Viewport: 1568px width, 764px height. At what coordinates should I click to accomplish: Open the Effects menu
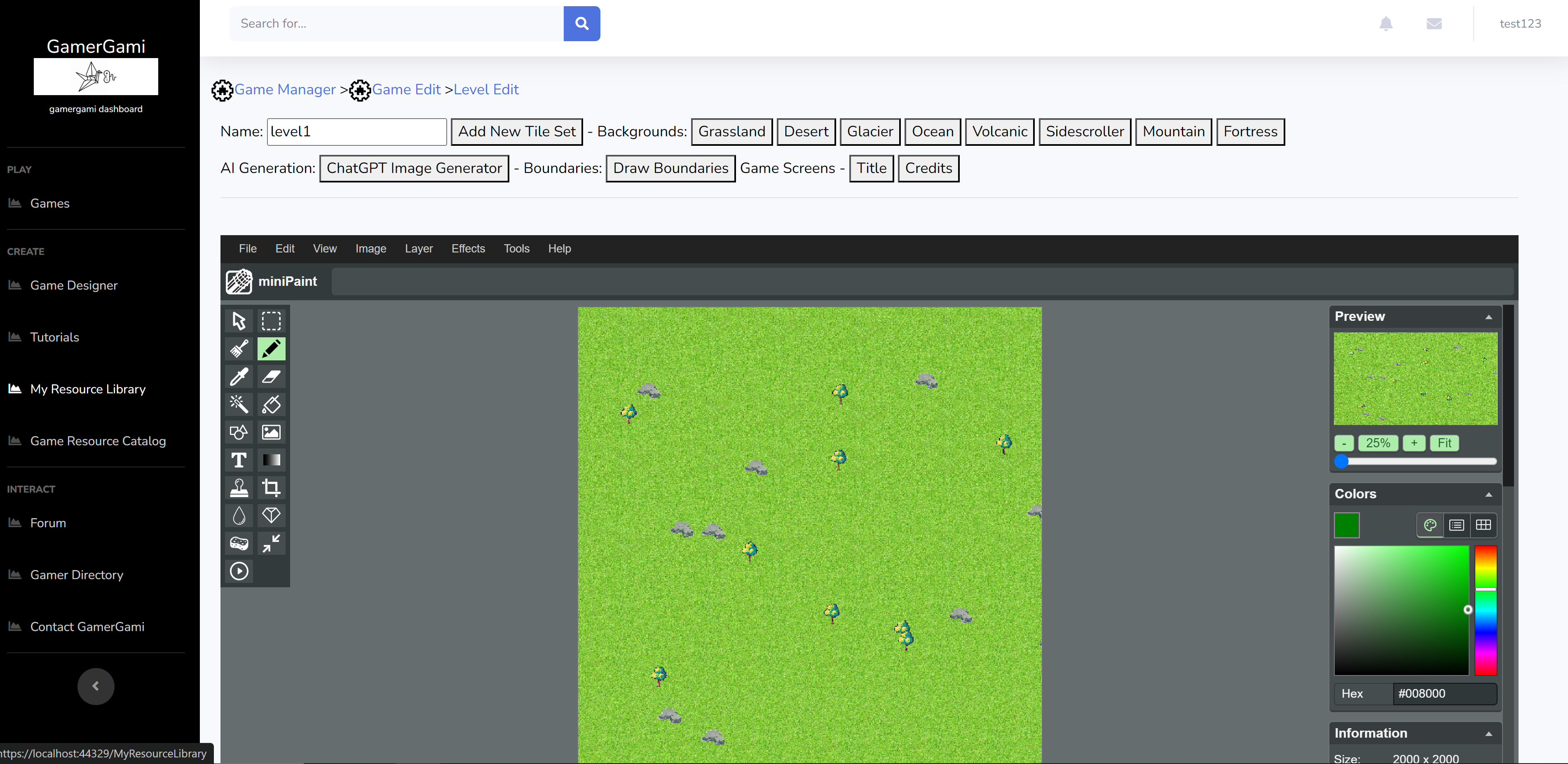(467, 249)
